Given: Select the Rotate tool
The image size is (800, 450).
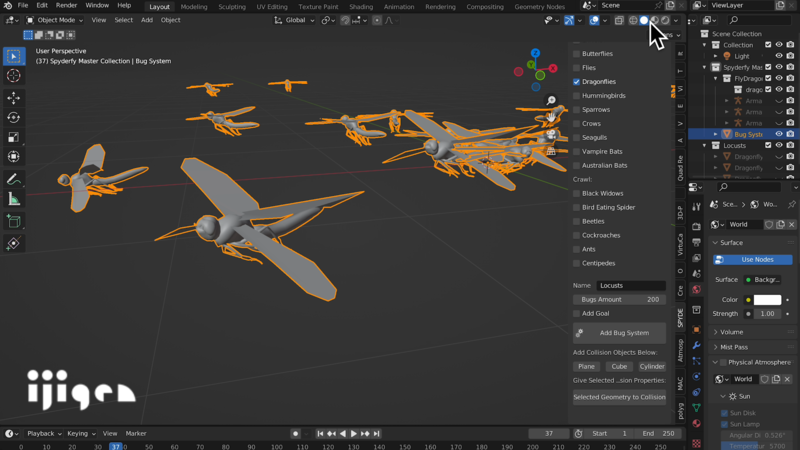Looking at the screenshot, I should pos(14,117).
